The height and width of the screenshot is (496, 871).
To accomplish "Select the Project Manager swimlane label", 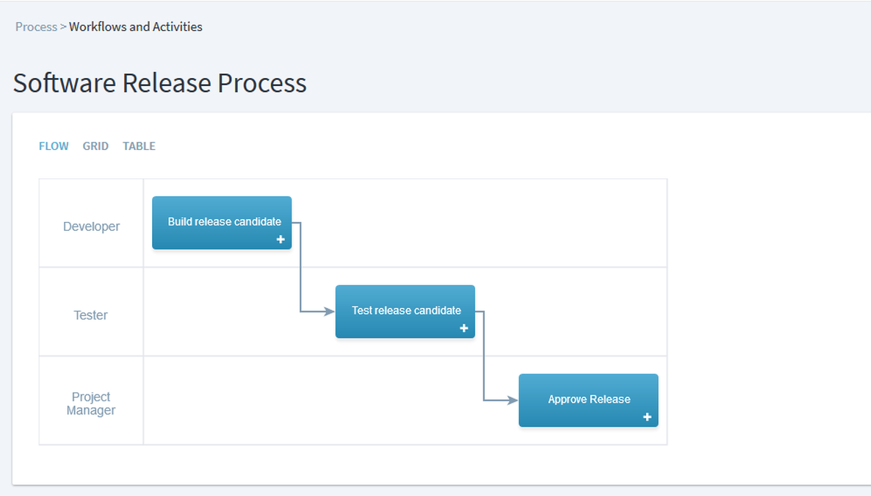I will click(x=91, y=403).
